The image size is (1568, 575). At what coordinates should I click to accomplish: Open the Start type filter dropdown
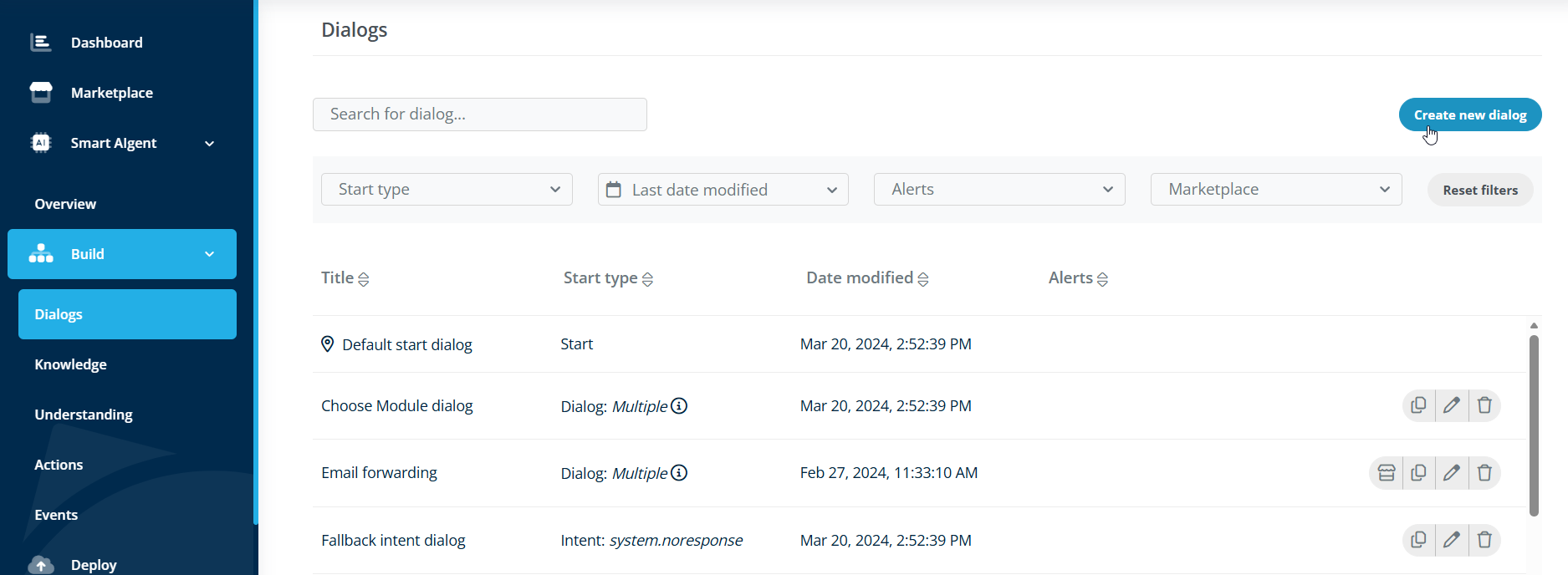(447, 190)
